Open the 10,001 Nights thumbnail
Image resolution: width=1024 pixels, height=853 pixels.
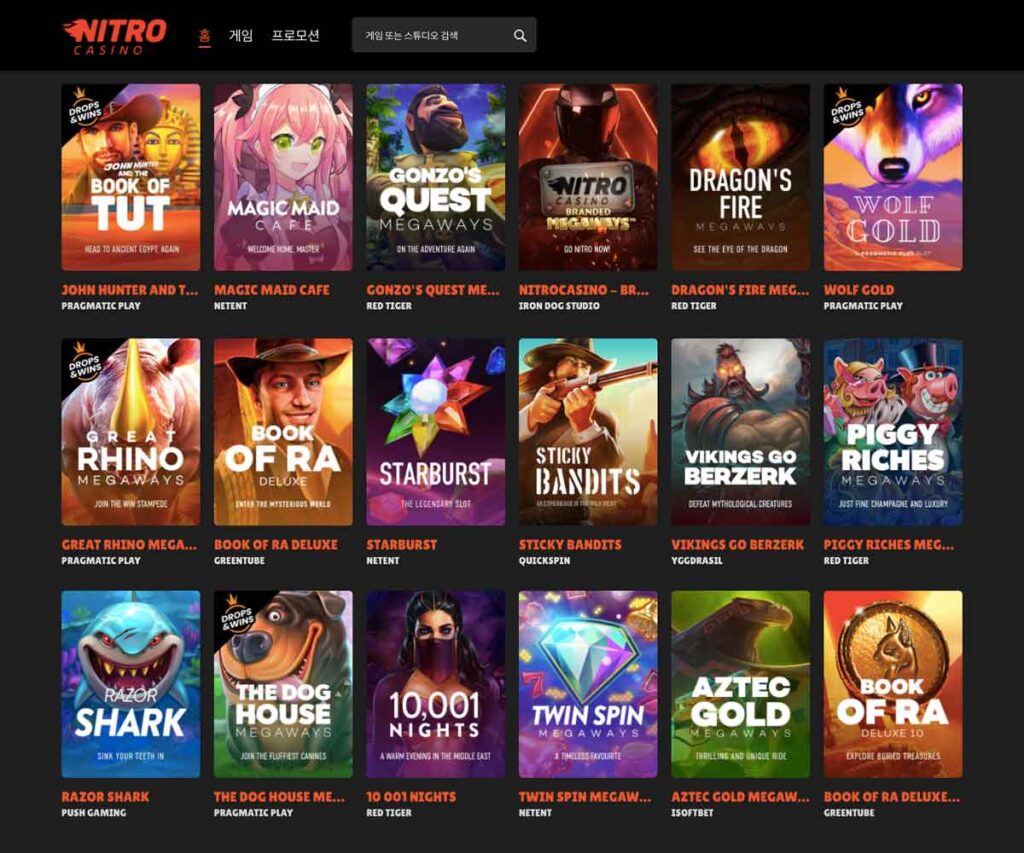point(436,684)
